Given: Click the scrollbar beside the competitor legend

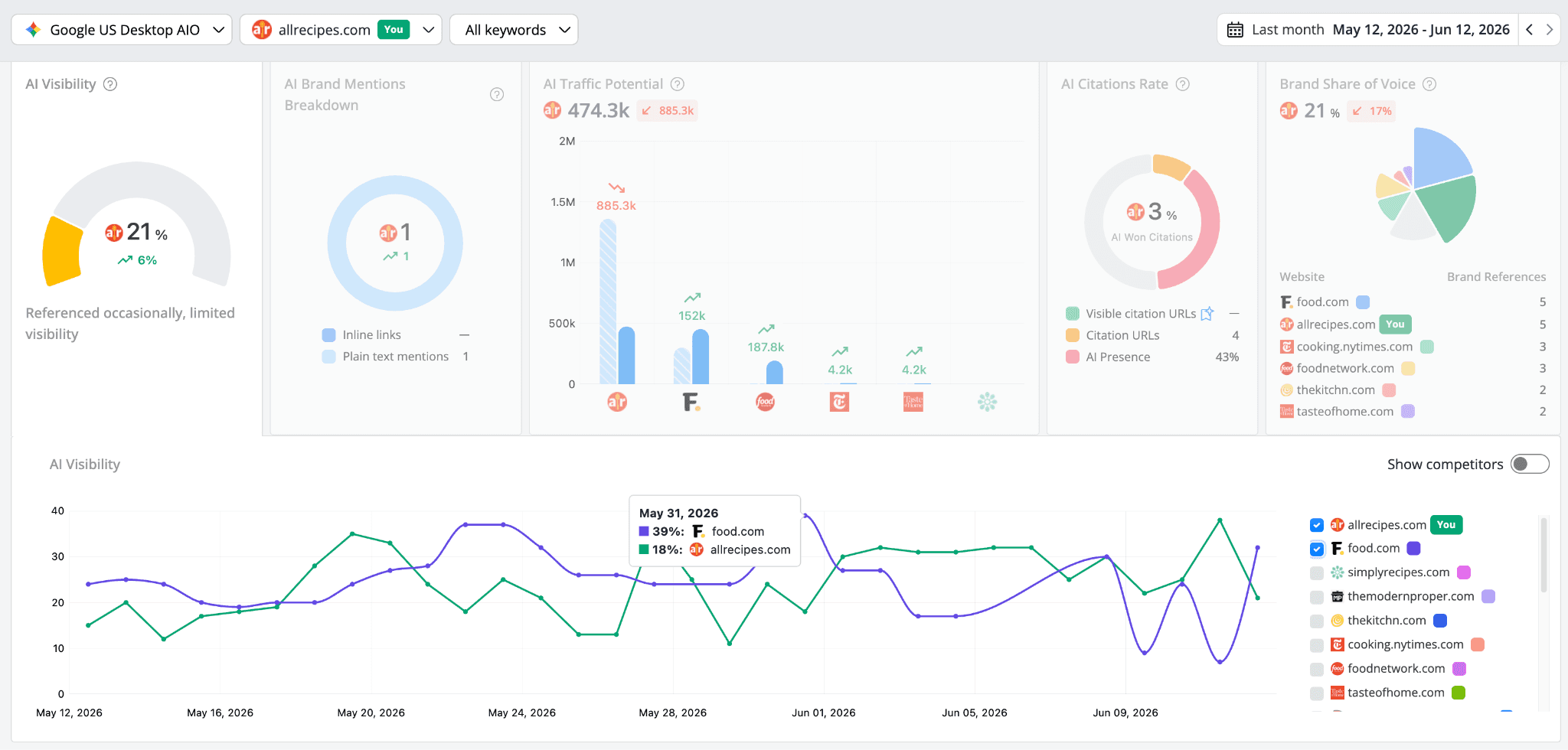Looking at the screenshot, I should pyautogui.click(x=1543, y=555).
